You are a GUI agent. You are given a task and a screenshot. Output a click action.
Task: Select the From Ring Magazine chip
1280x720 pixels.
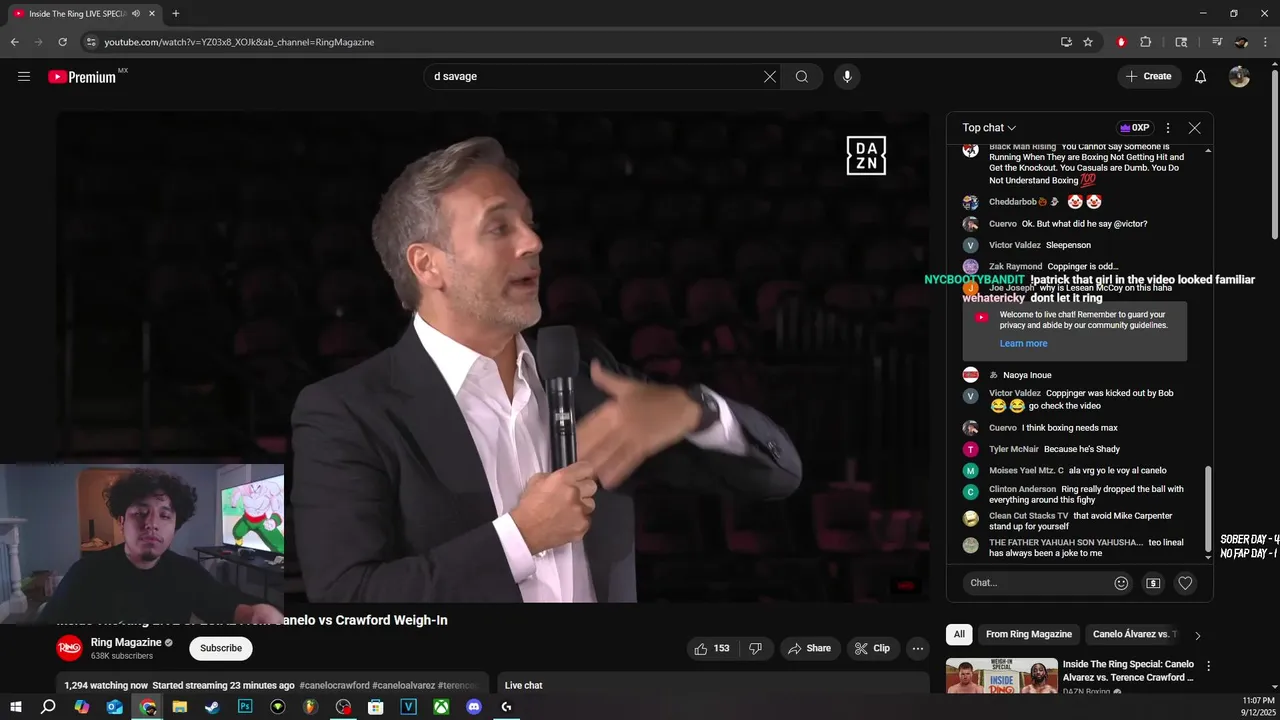(x=1028, y=634)
